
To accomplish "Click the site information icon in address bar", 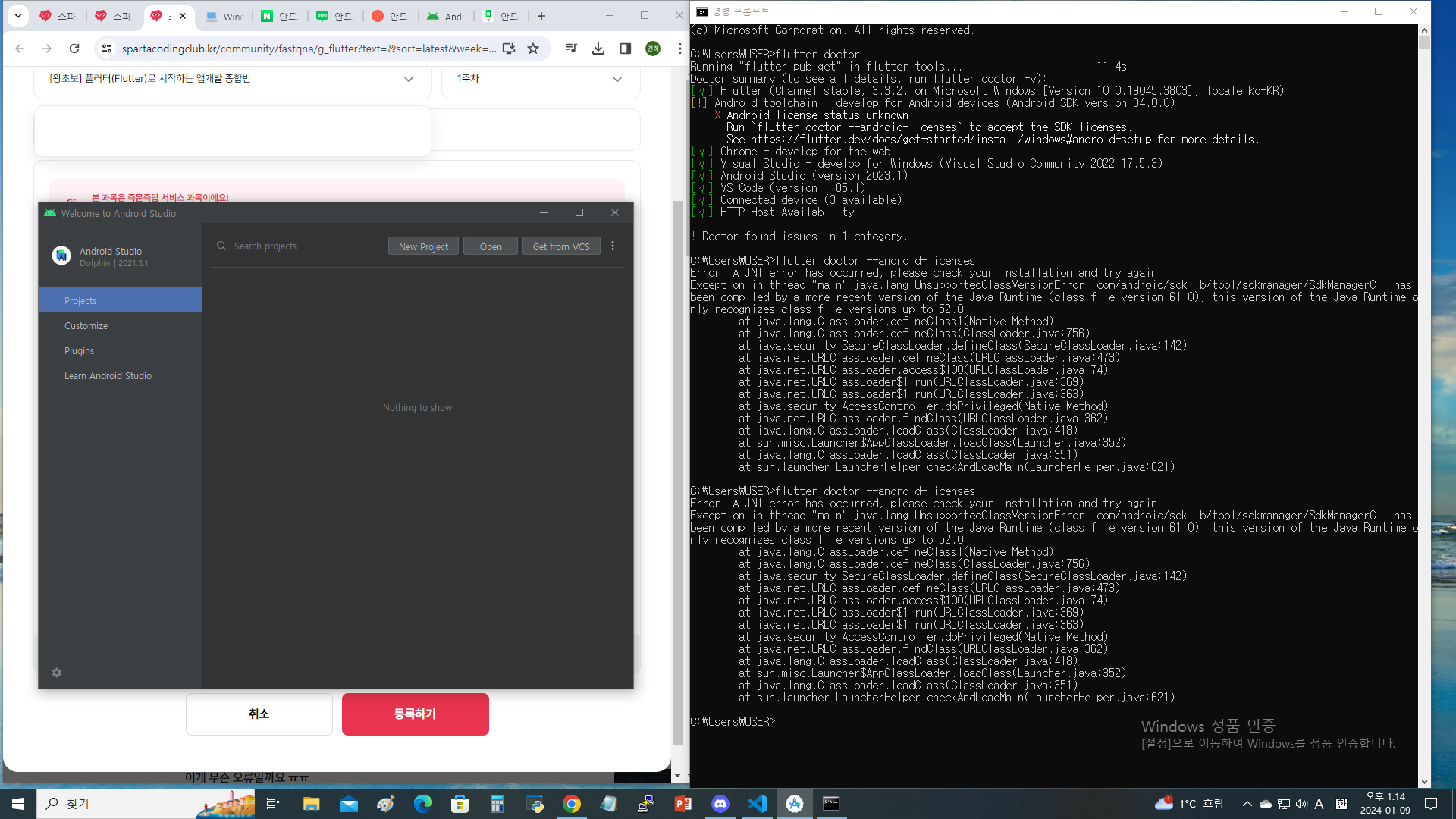I will pyautogui.click(x=107, y=49).
